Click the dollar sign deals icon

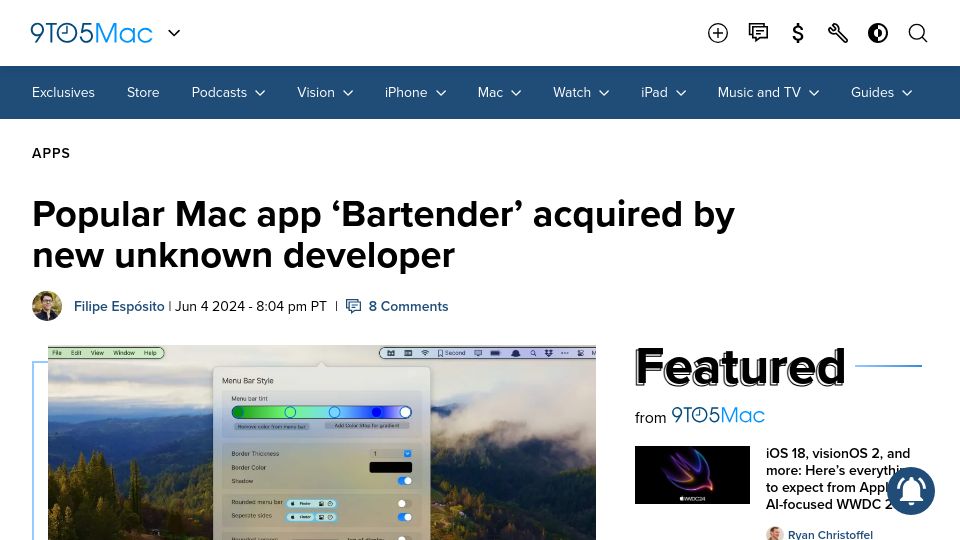tap(798, 33)
